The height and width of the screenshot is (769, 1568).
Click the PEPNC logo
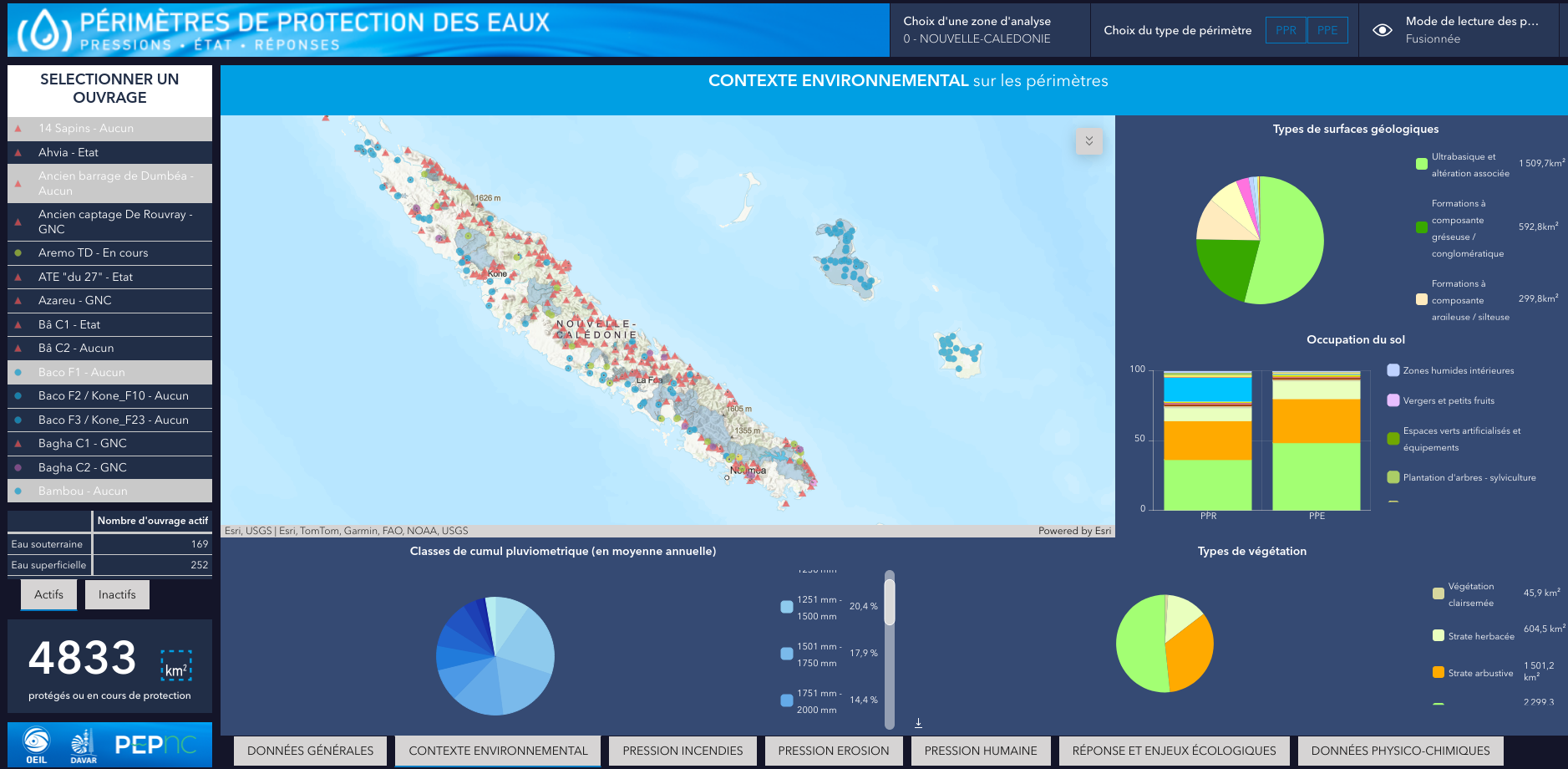(x=156, y=744)
